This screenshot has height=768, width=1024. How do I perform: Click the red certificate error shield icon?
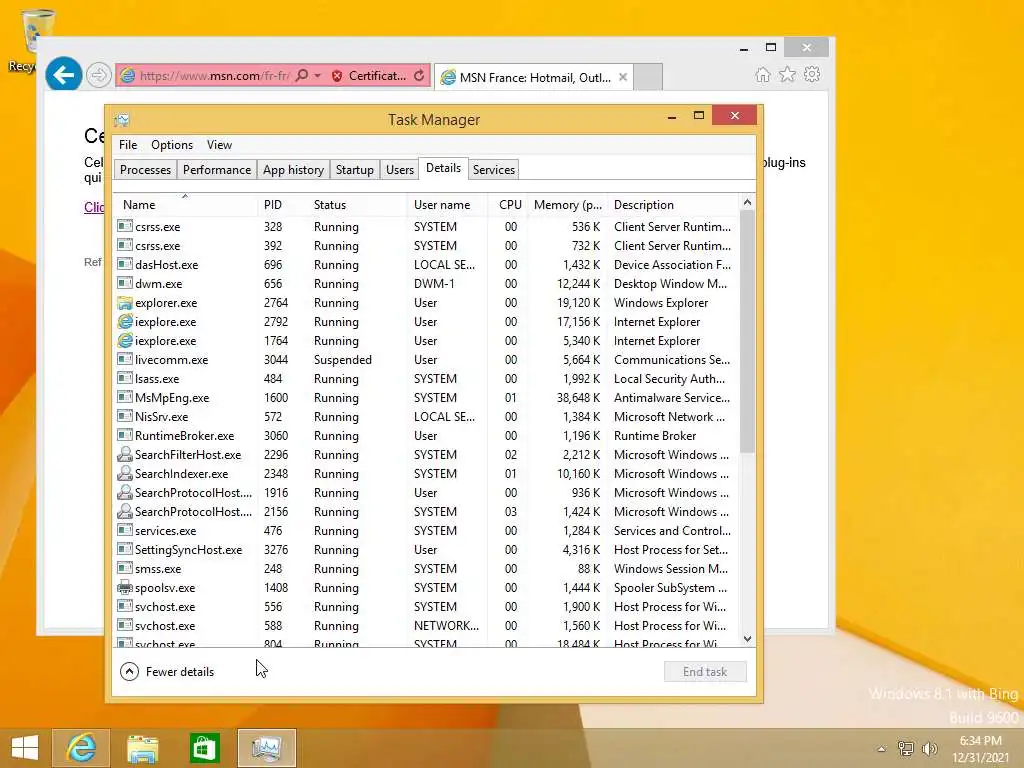337,76
